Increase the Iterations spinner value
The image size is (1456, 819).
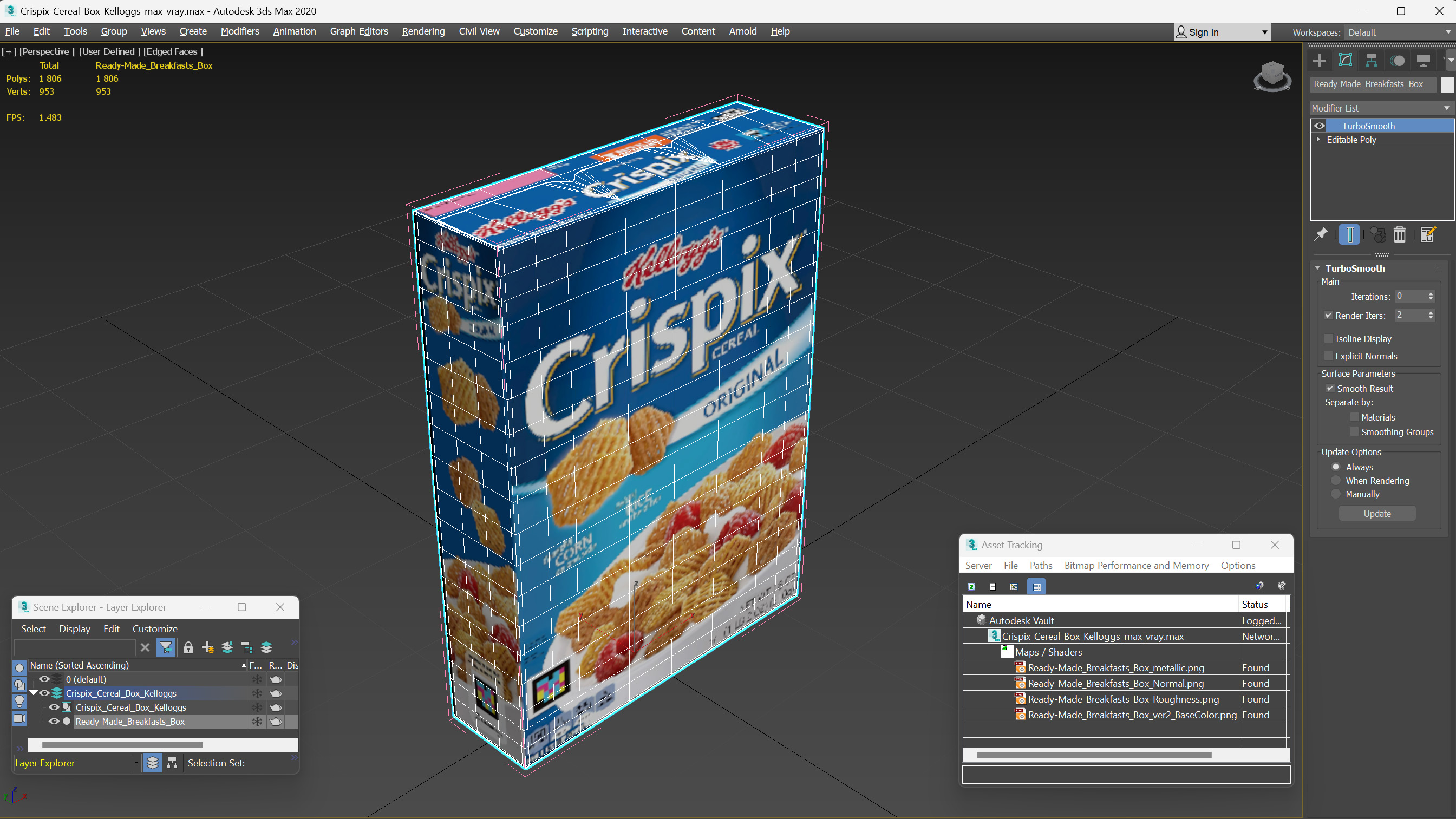[x=1431, y=293]
